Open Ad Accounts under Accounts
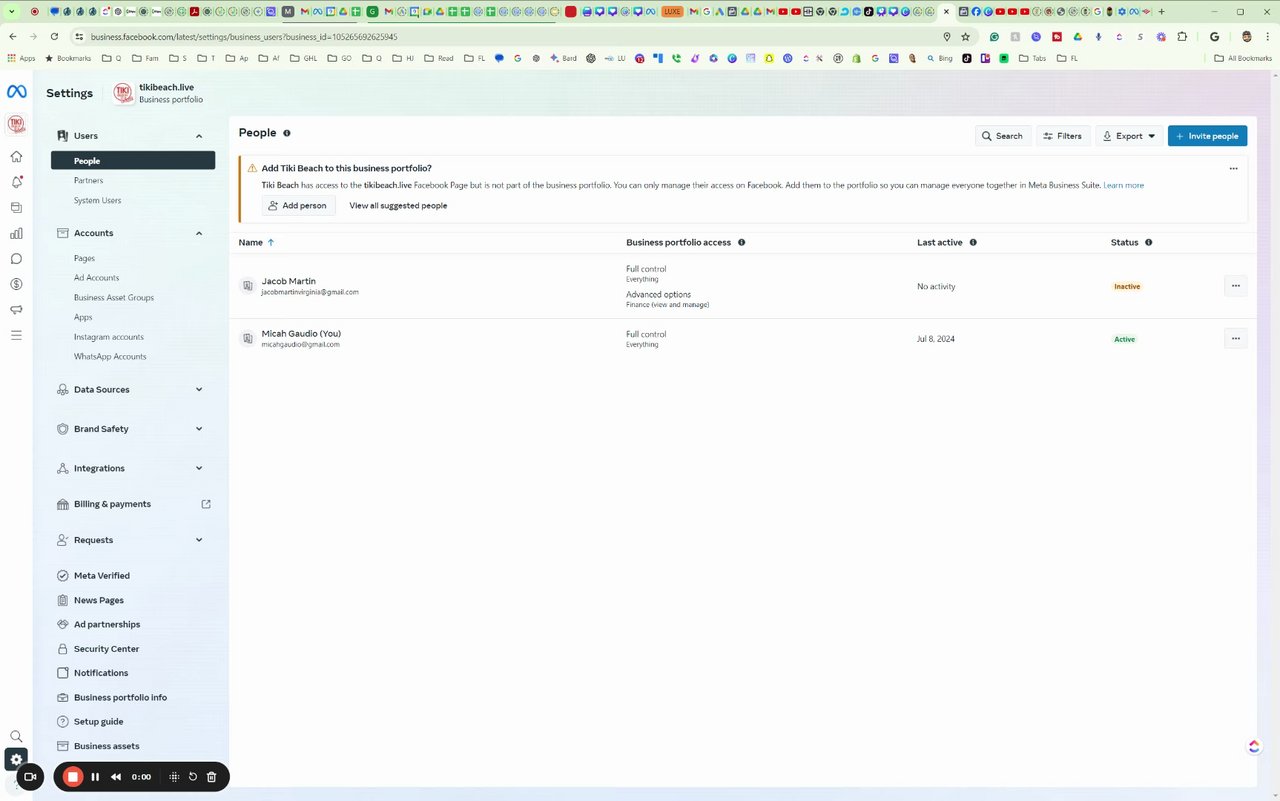 pyautogui.click(x=96, y=278)
